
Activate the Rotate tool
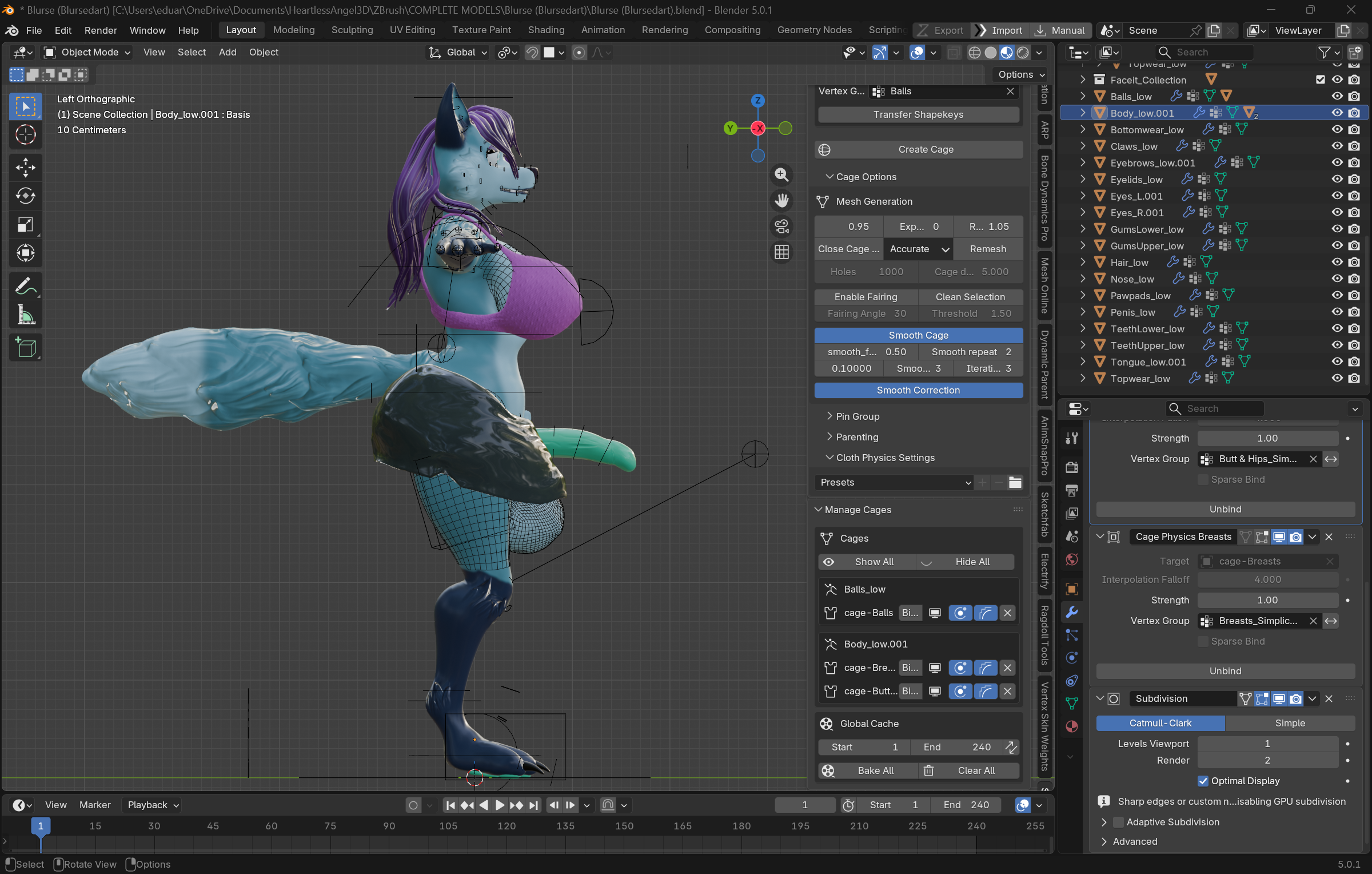26,196
